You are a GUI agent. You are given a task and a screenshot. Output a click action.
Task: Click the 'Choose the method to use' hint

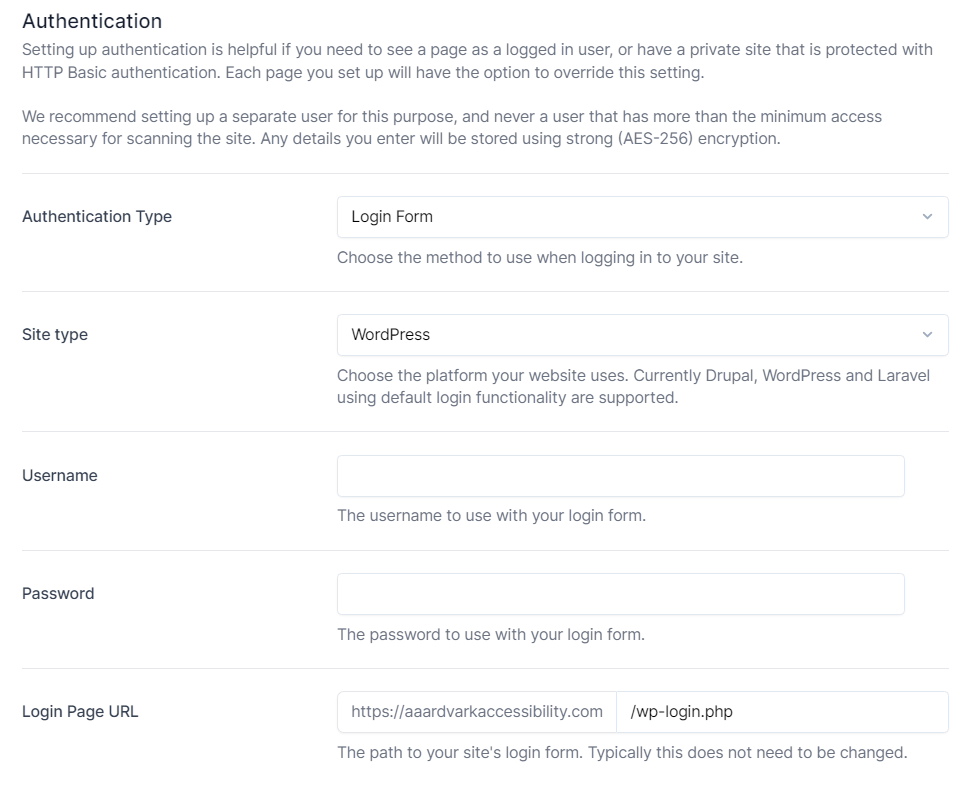(540, 258)
